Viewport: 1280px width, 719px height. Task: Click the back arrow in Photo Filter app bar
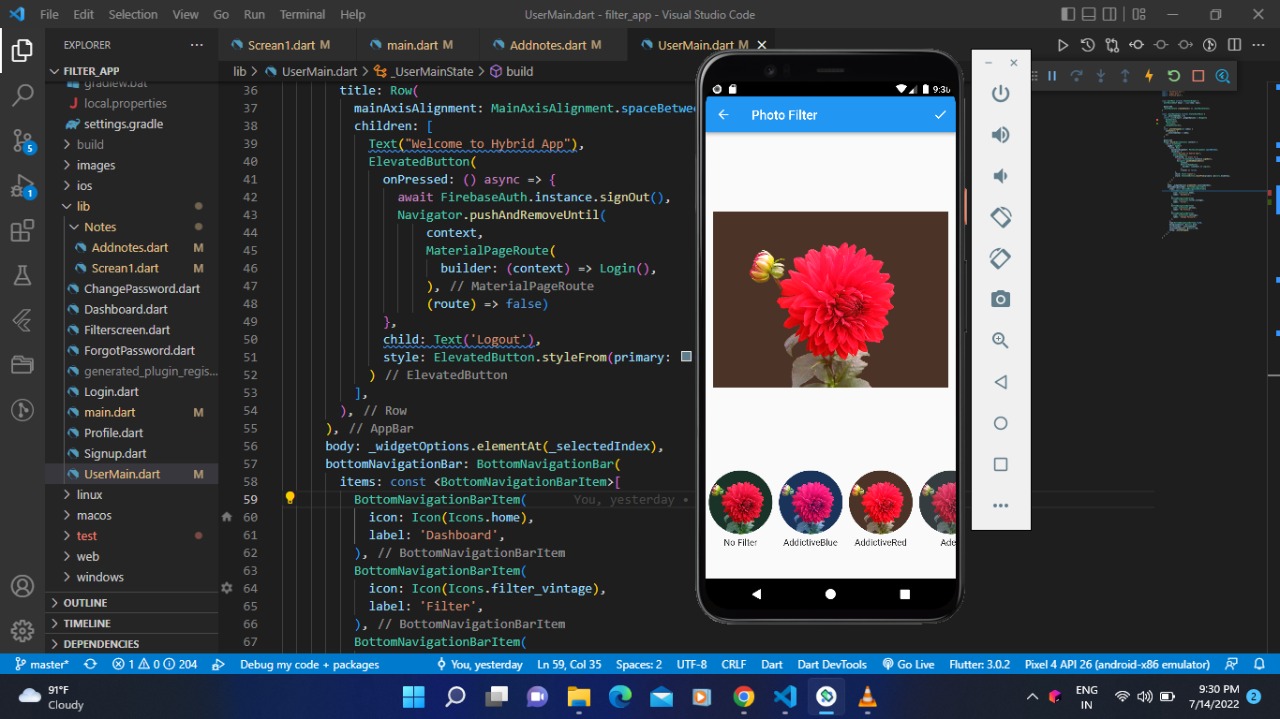[x=724, y=115]
